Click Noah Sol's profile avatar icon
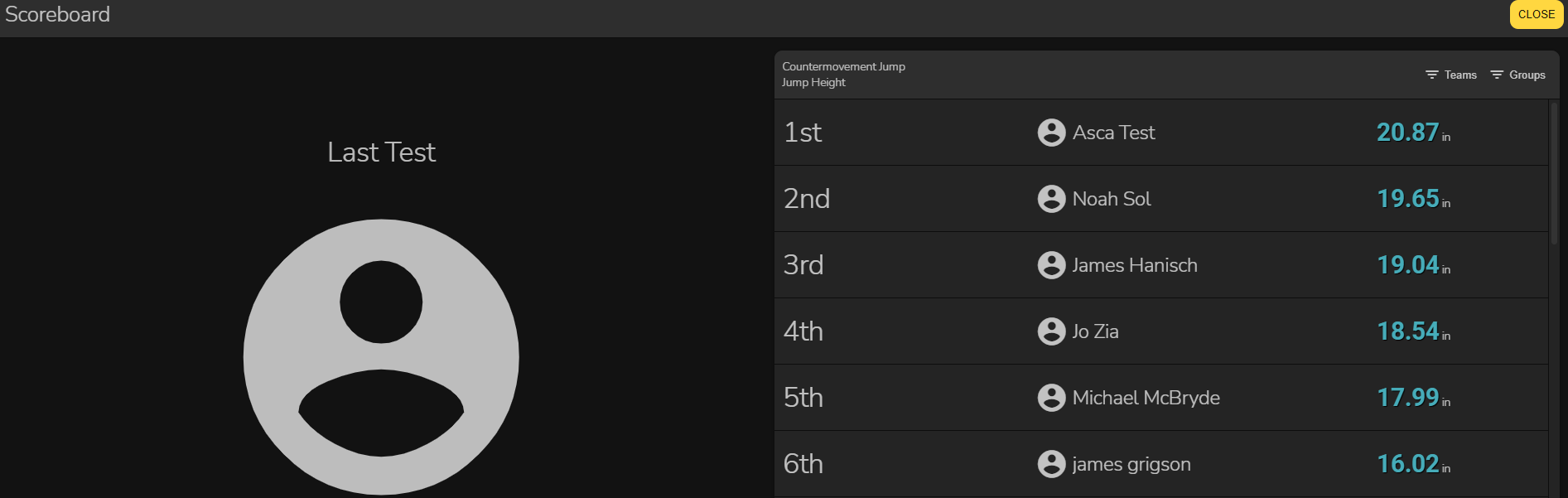This screenshot has width=1568, height=498. pos(1051,199)
